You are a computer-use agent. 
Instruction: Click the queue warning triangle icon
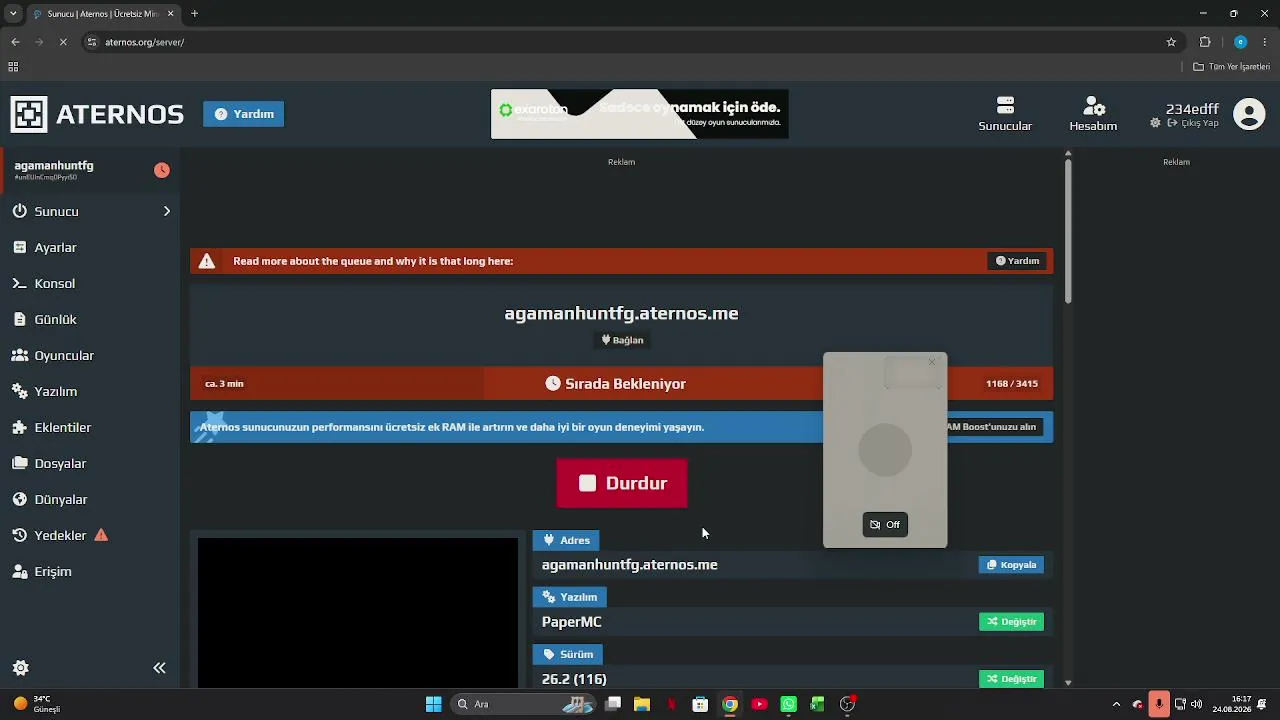[x=207, y=261]
